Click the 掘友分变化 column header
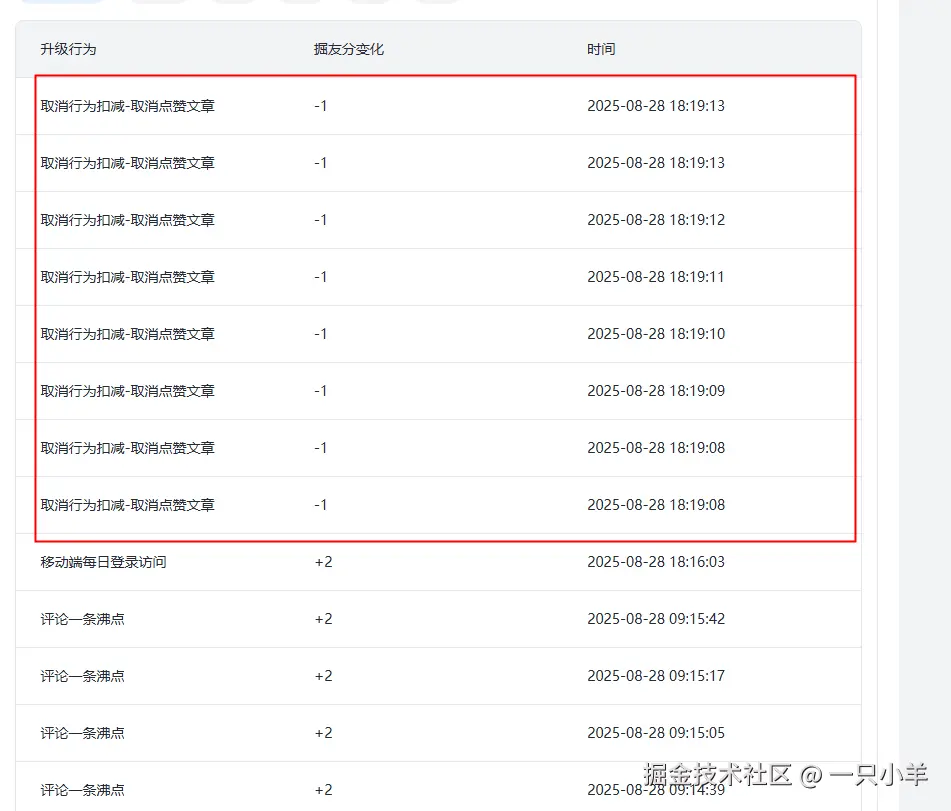The height and width of the screenshot is (811, 951). pos(348,49)
